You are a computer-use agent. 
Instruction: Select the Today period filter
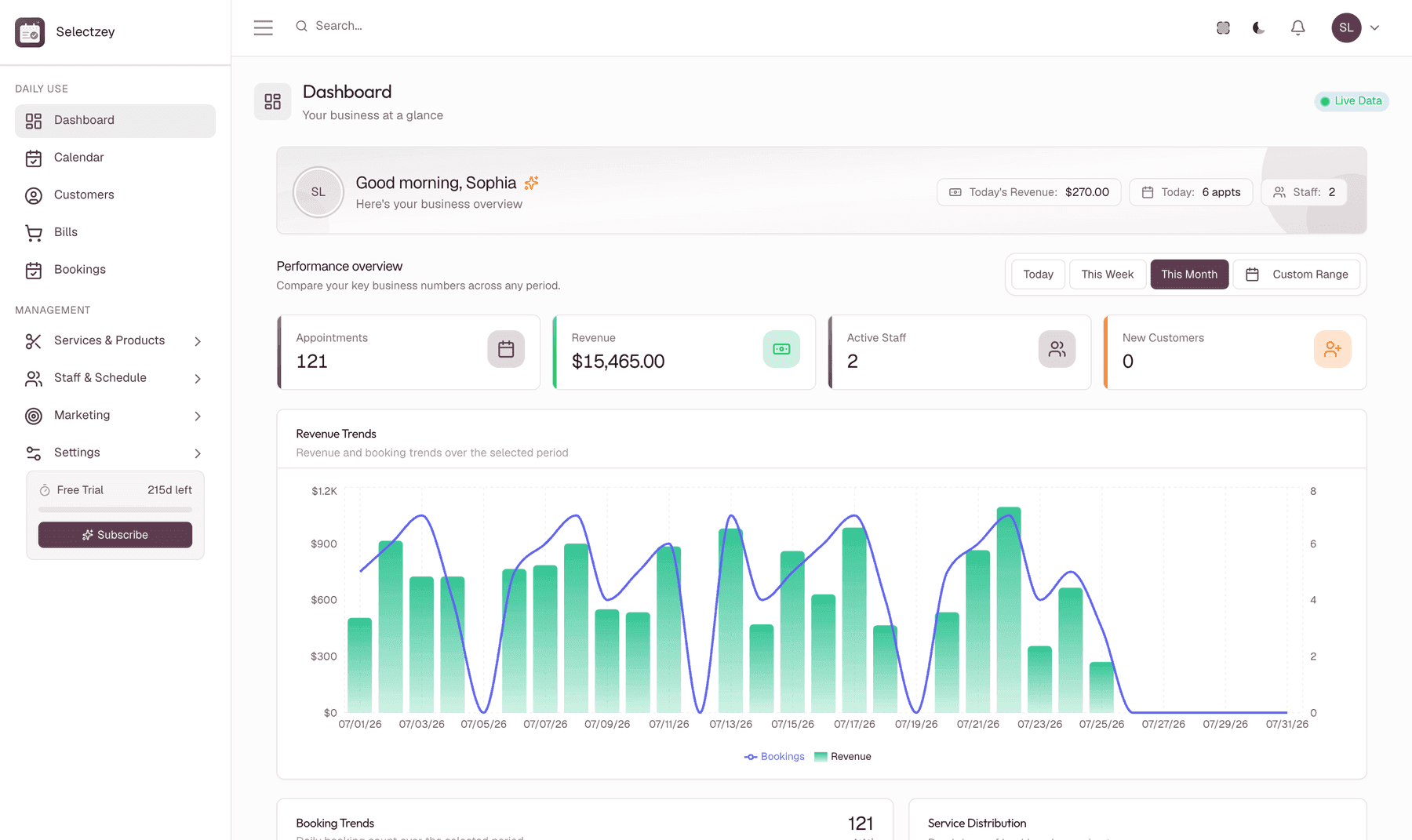click(1038, 275)
